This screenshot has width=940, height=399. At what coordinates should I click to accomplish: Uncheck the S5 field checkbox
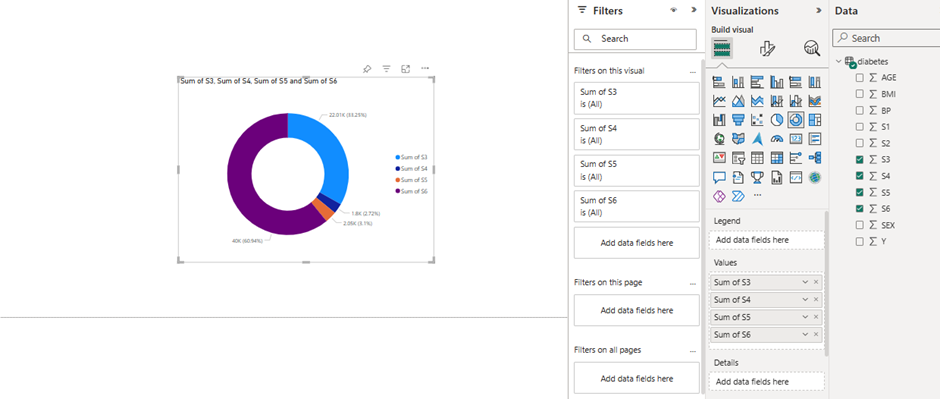click(x=860, y=192)
